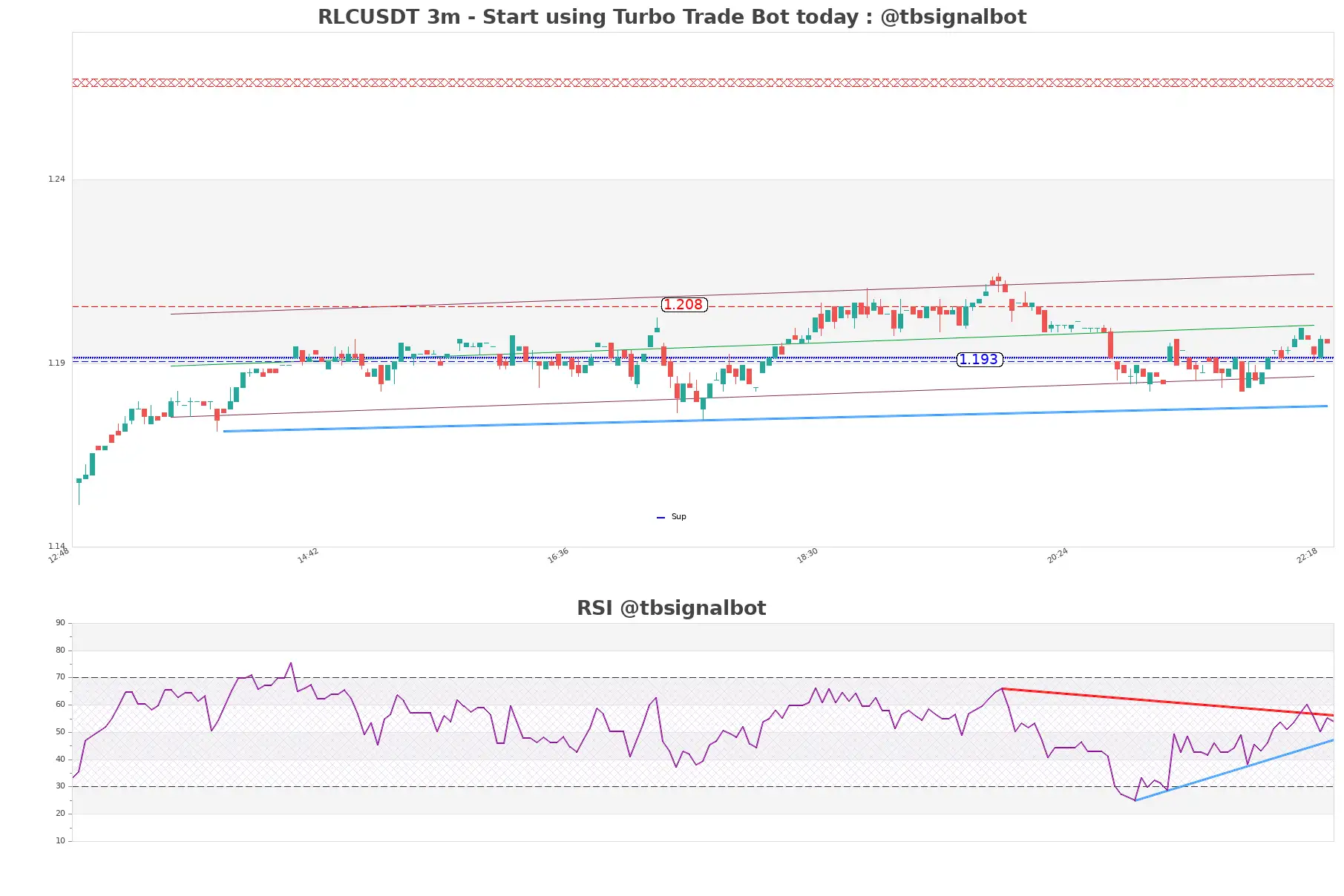This screenshot has height=896, width=1344.
Task: Click the 1.19 price axis label
Action: pos(56,363)
